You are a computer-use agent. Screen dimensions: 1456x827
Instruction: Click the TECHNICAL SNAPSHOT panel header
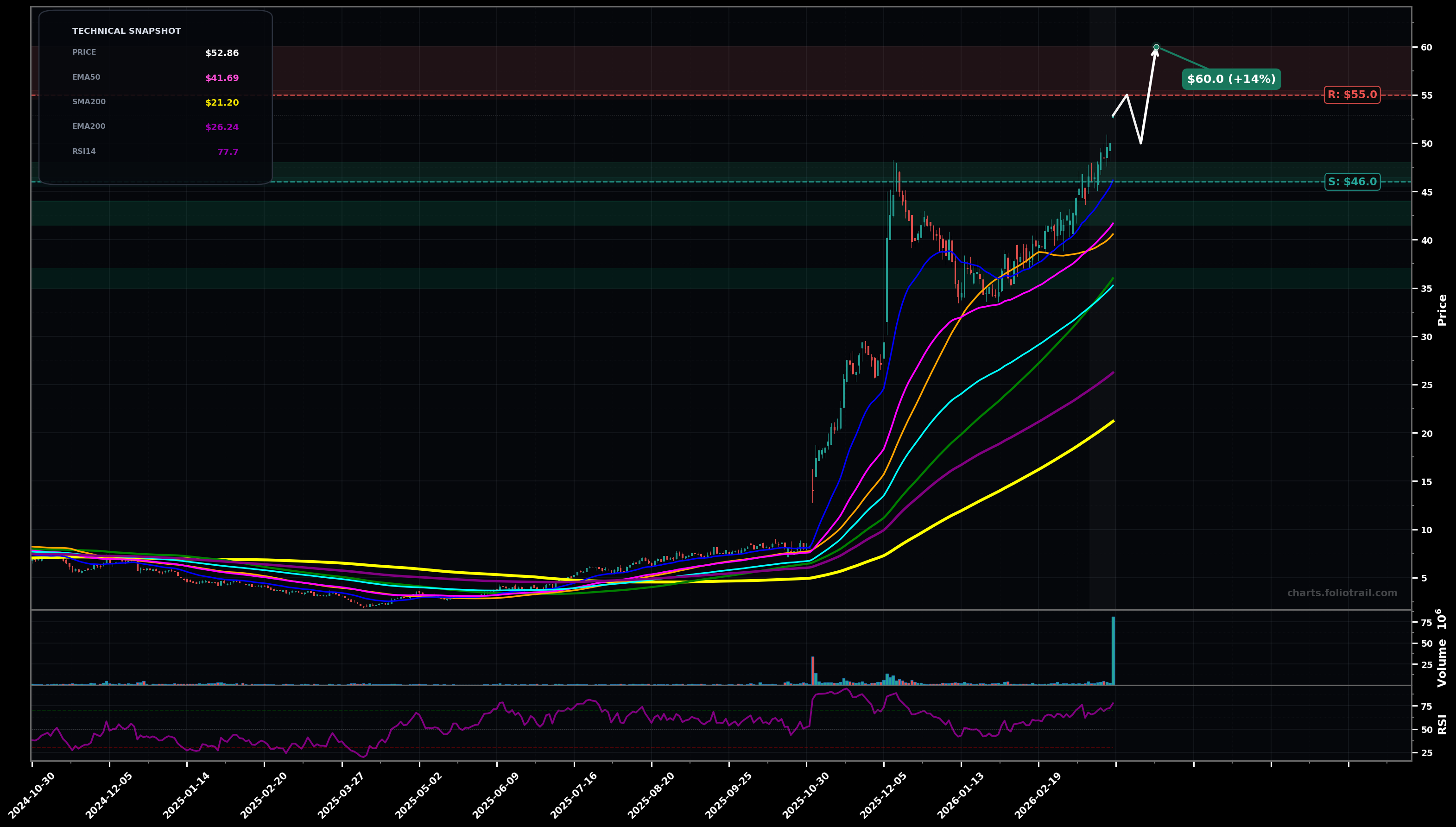pos(126,31)
